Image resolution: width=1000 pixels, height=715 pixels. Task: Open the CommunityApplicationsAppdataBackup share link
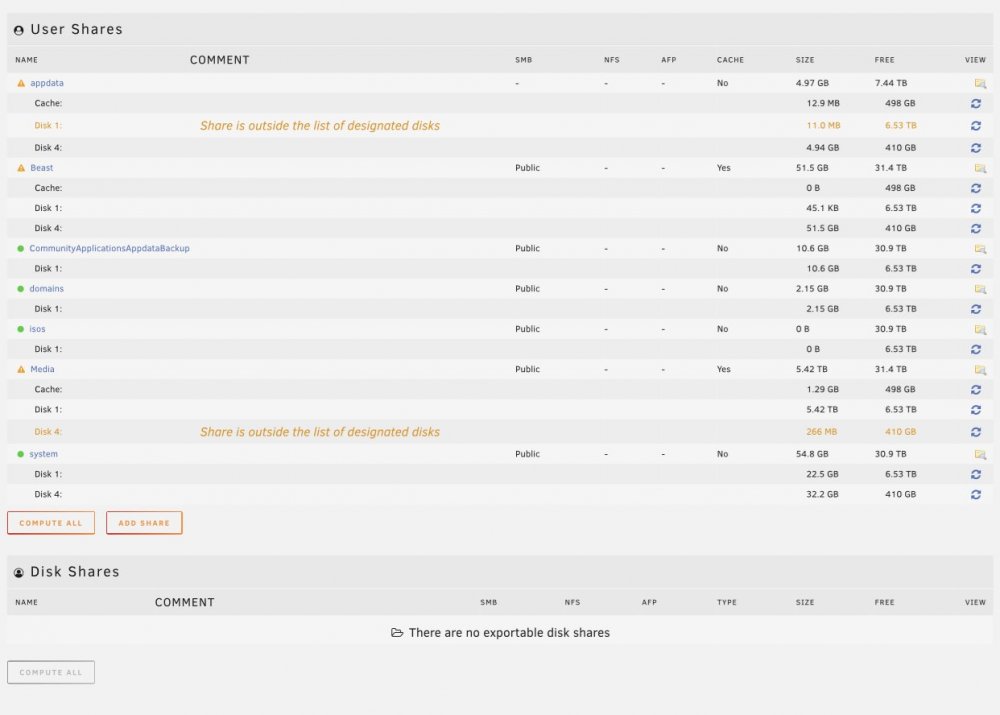(109, 248)
